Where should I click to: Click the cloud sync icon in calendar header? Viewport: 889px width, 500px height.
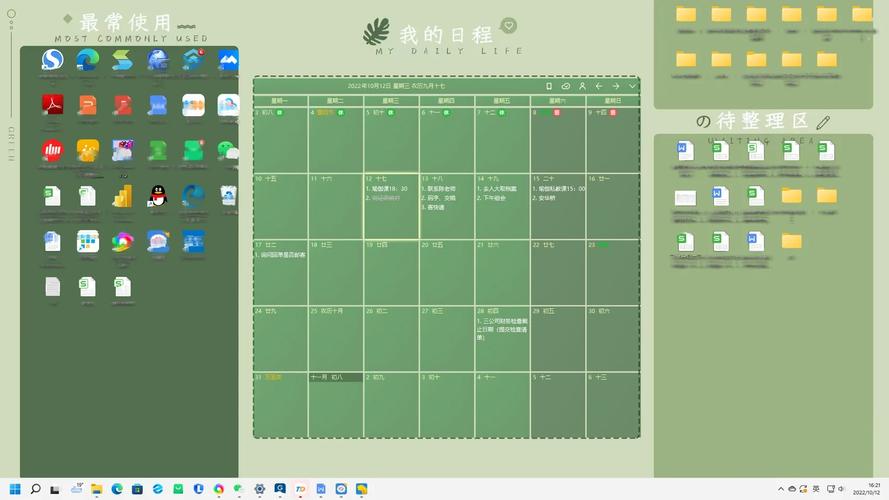565,86
